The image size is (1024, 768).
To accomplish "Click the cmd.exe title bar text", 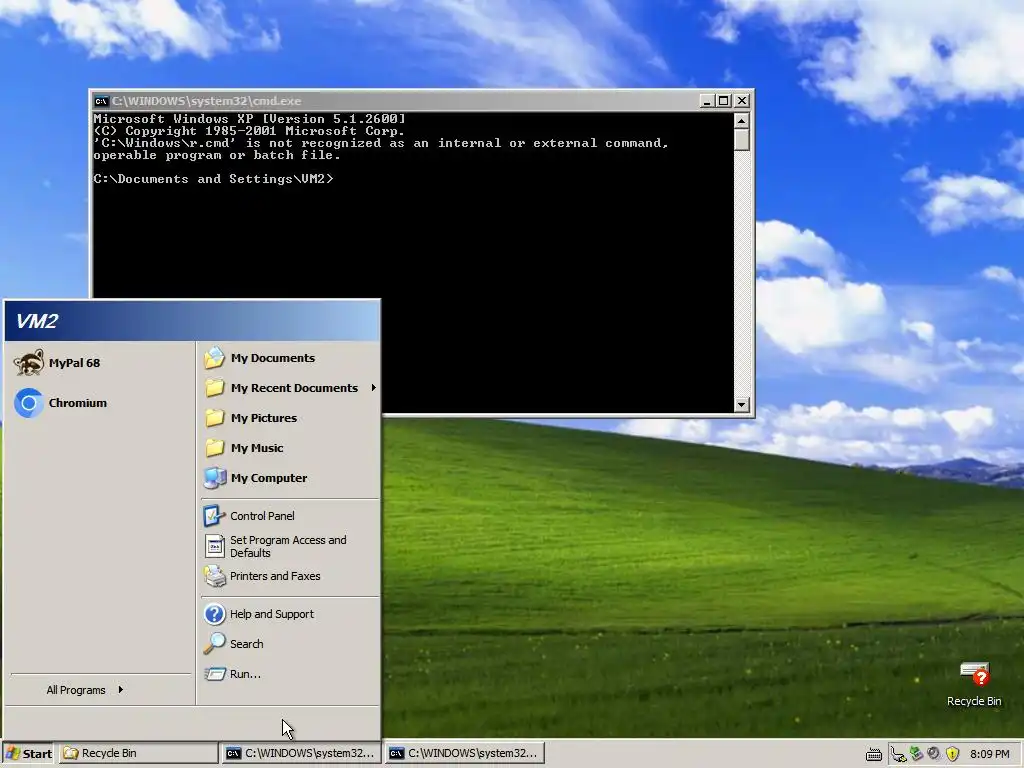I will click(x=206, y=101).
